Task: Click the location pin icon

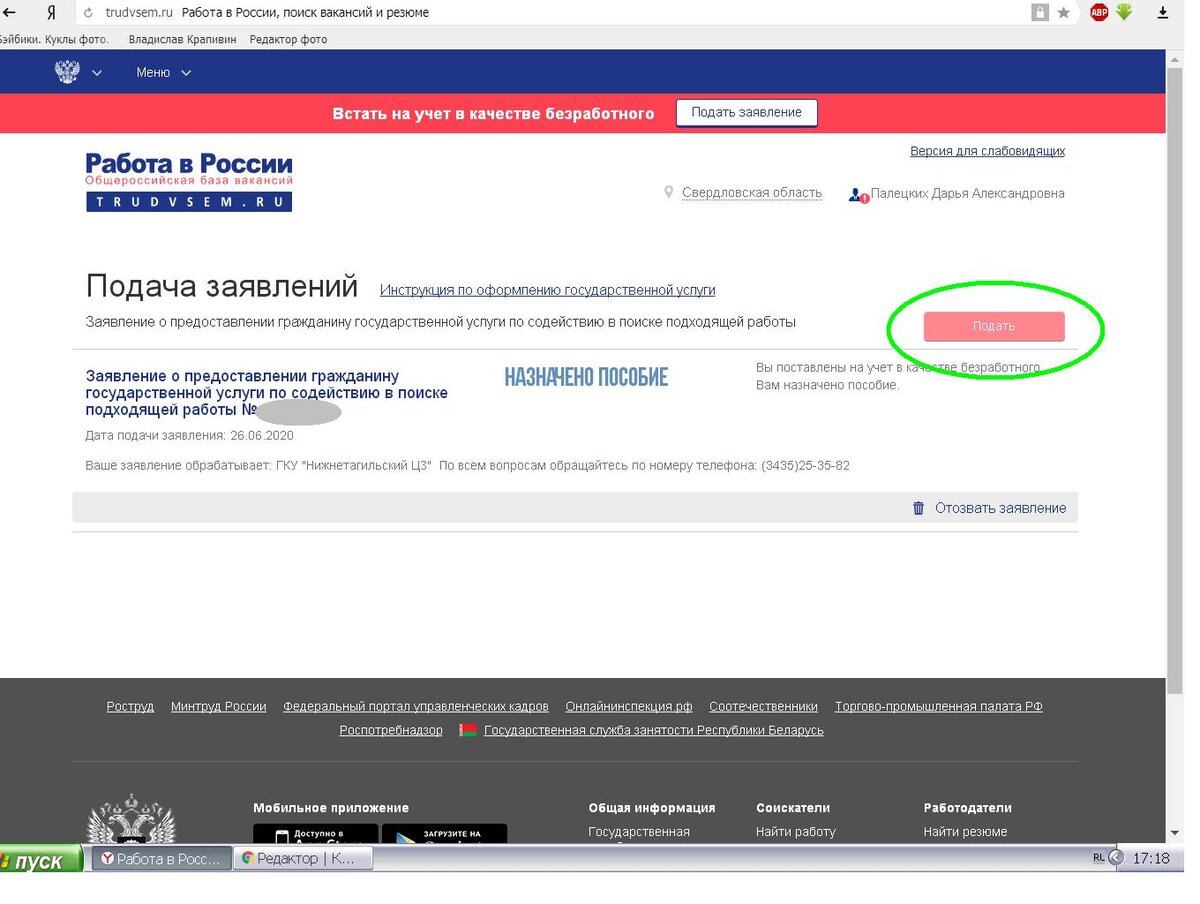Action: point(669,192)
